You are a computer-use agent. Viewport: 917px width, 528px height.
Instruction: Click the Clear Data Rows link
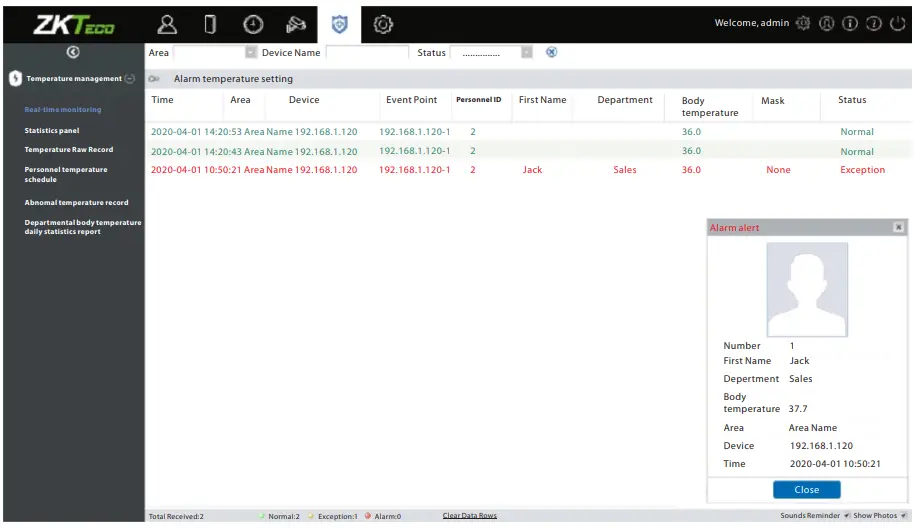pyautogui.click(x=469, y=516)
